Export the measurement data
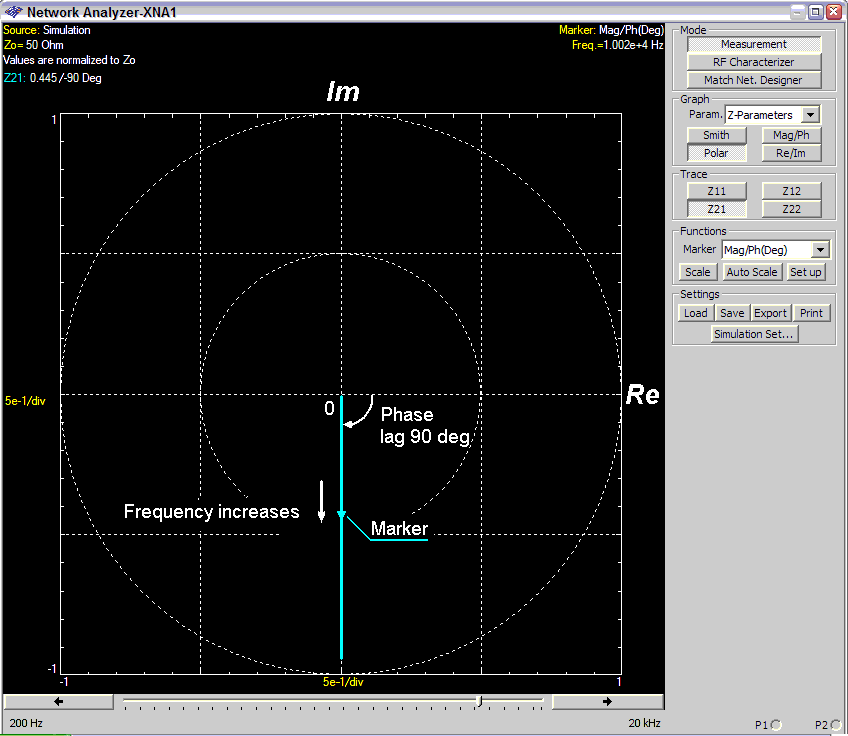848x736 pixels. pyautogui.click(x=770, y=313)
